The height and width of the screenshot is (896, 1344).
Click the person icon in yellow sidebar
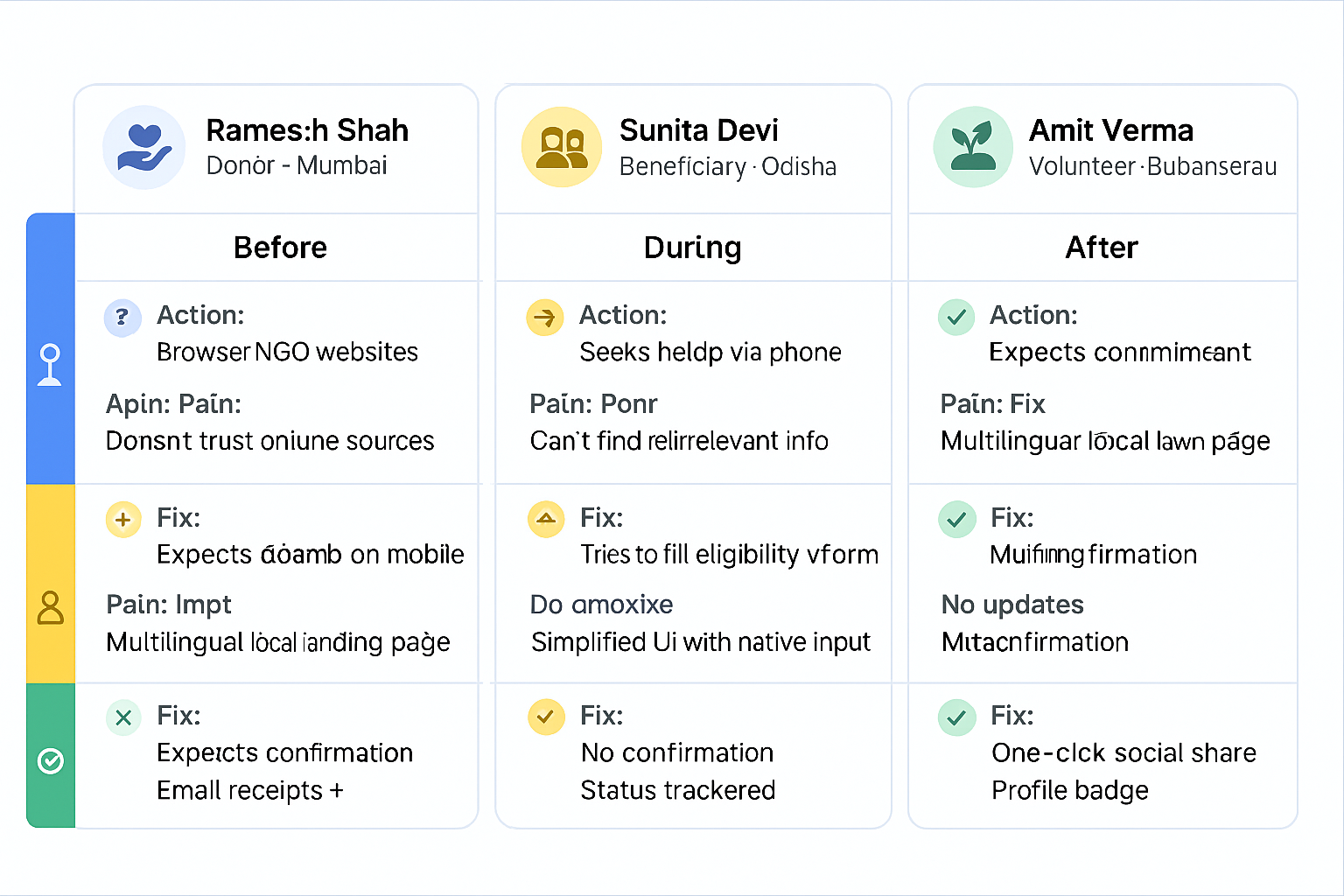click(x=51, y=607)
